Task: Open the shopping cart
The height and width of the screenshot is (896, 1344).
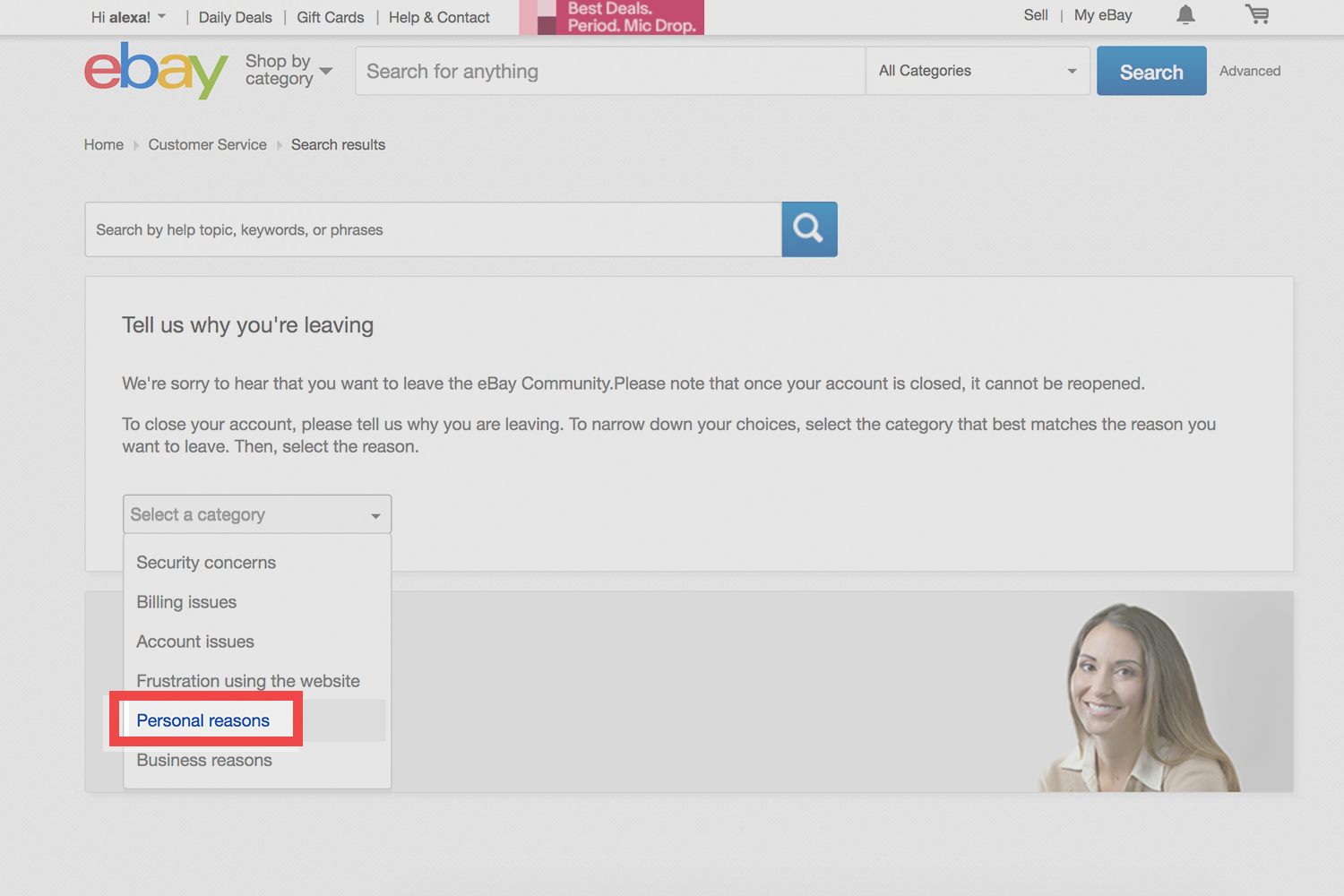Action: tap(1257, 15)
